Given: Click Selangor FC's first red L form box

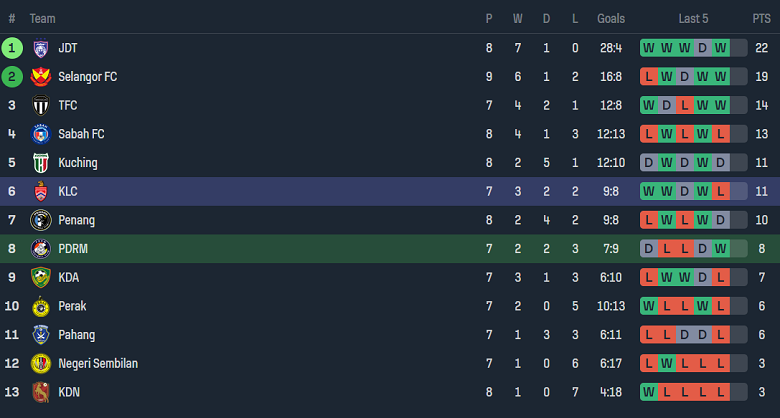Looking at the screenshot, I should tap(648, 77).
